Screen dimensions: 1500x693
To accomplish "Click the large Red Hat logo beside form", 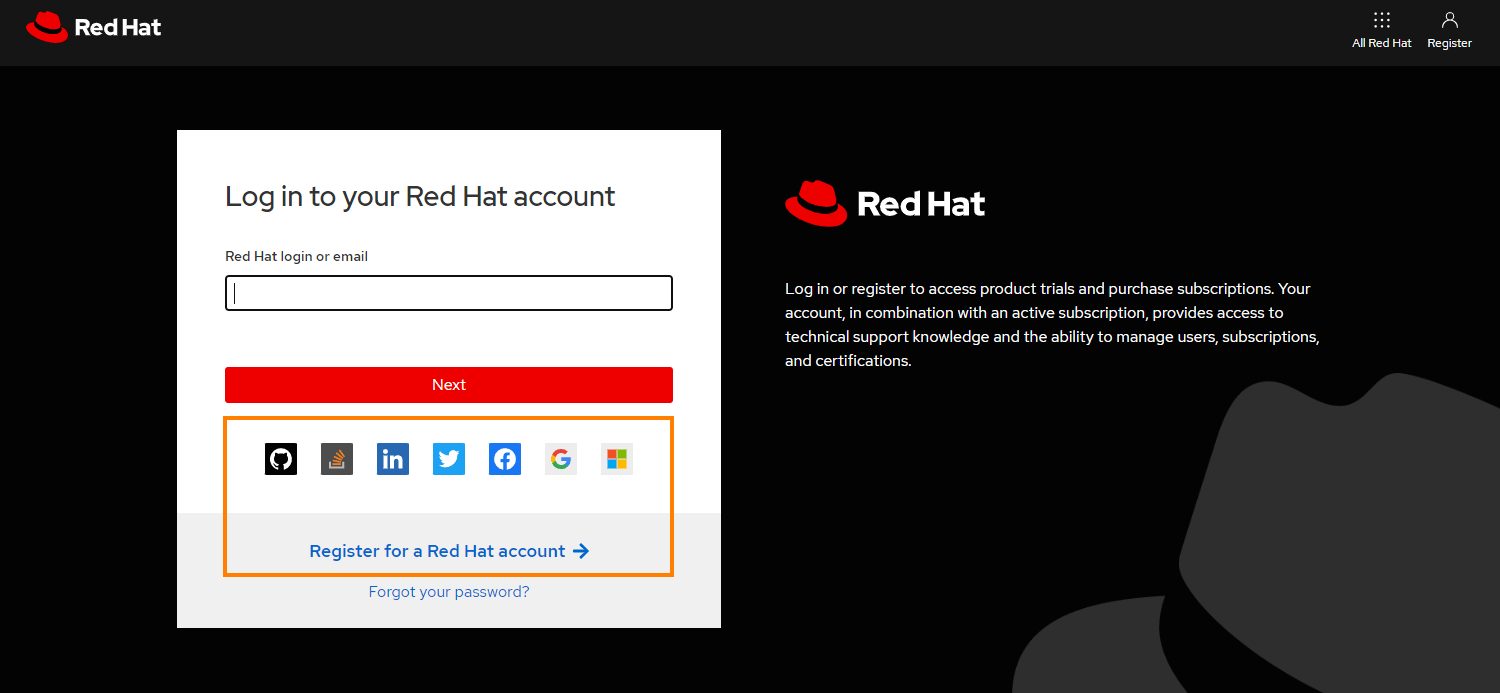I will (885, 203).
